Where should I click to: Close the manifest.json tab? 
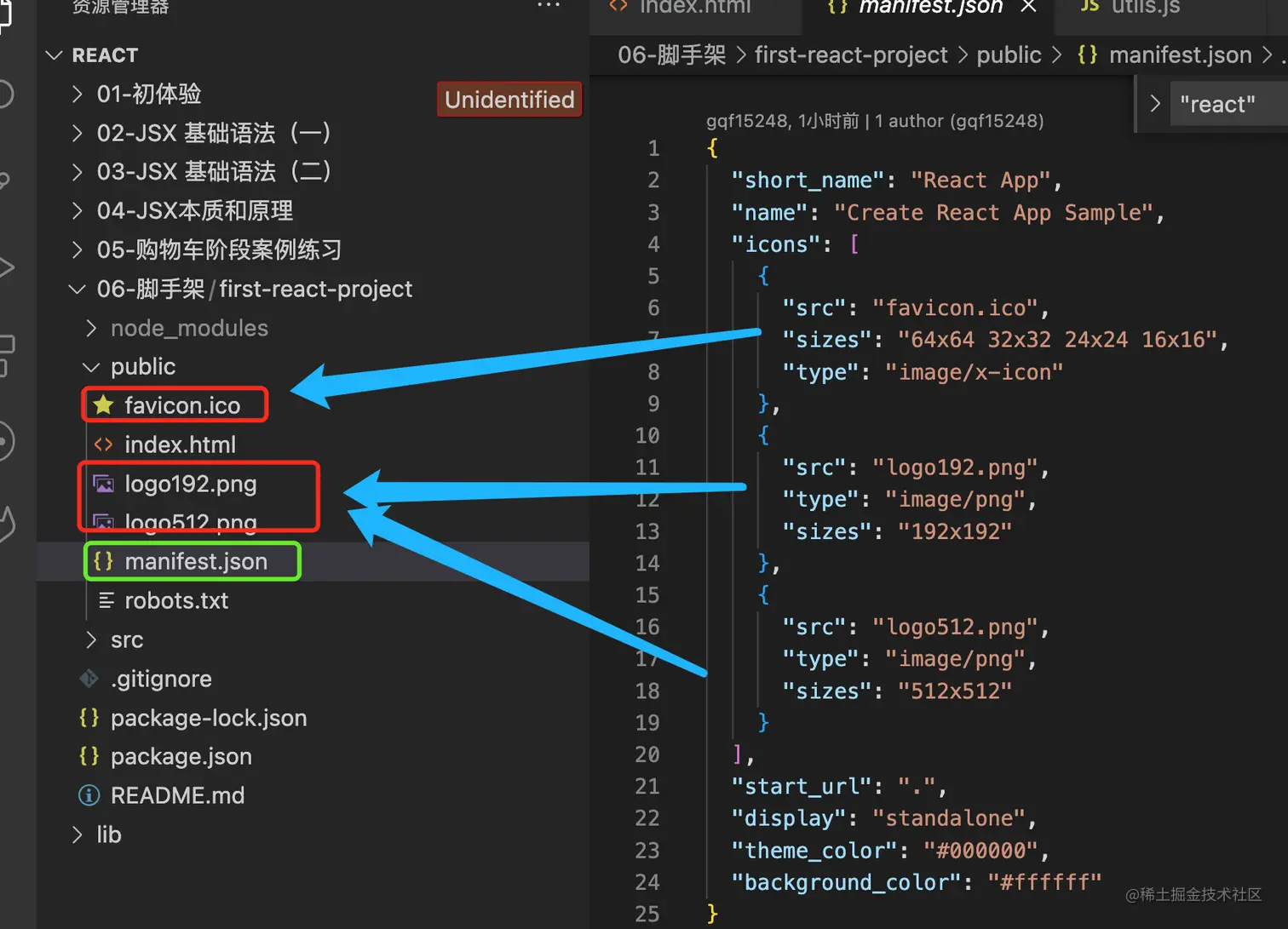[1028, 6]
